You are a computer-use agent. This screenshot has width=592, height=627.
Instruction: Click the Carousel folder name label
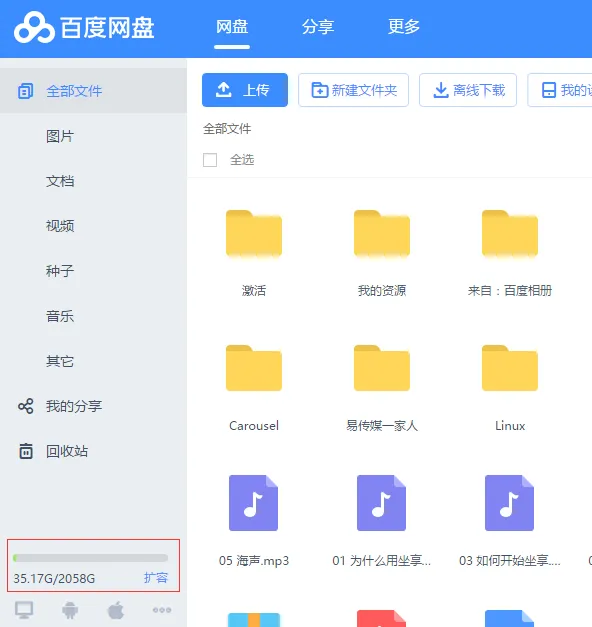coord(254,425)
